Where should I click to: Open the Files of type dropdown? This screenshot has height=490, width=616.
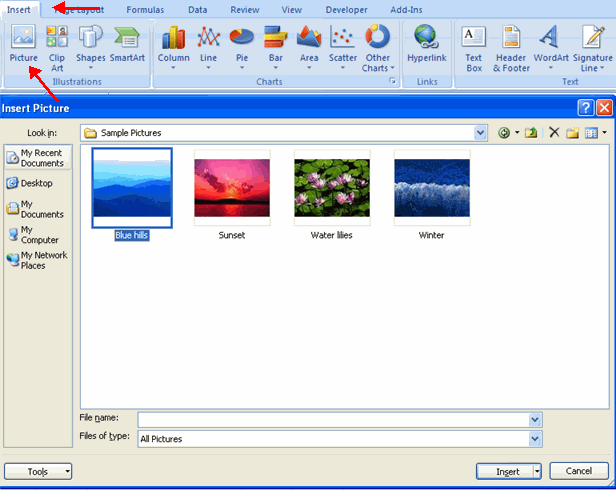tap(535, 438)
